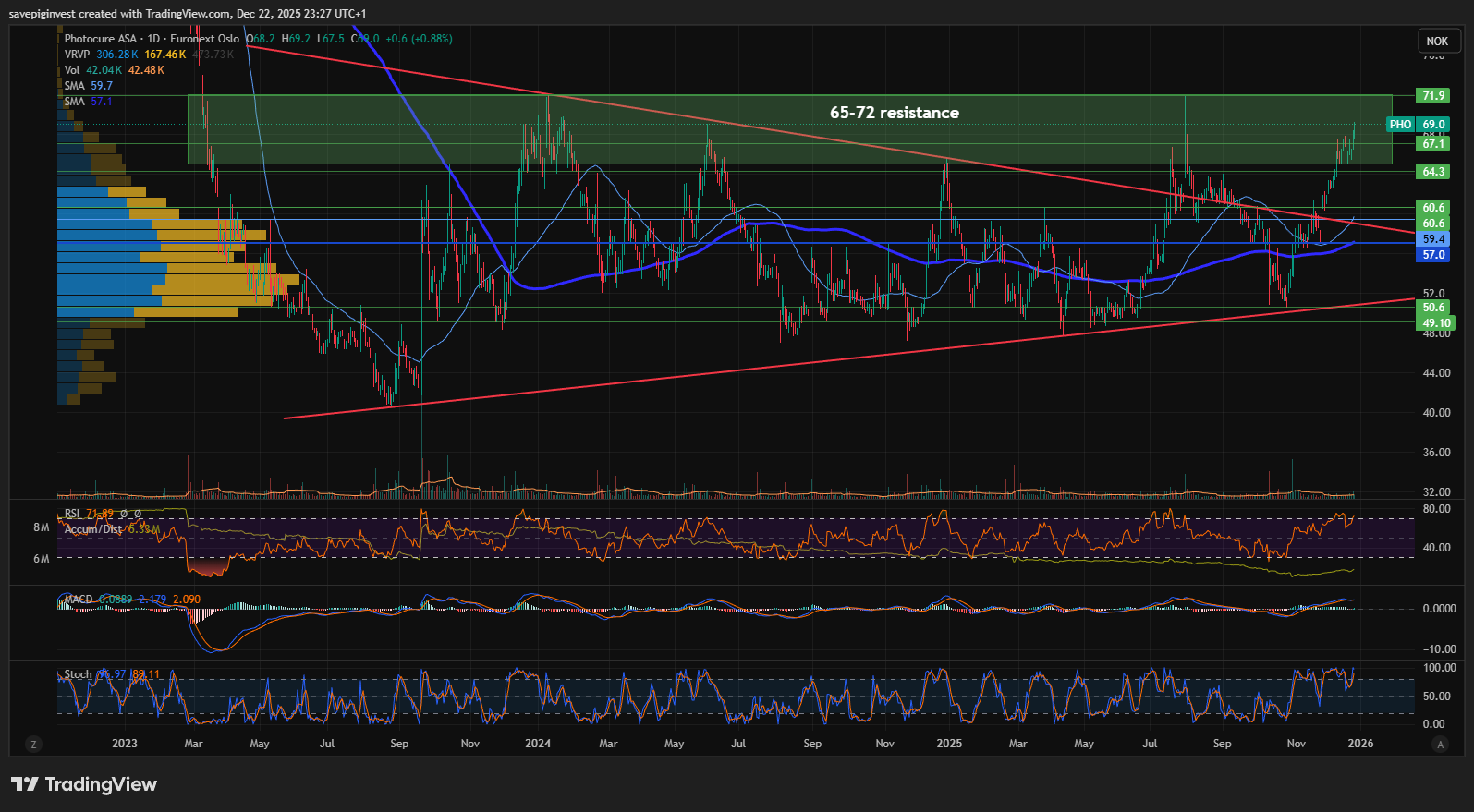Screen dimensions: 1474x812
Task: Select the MACD indicator legend
Action: (x=79, y=600)
